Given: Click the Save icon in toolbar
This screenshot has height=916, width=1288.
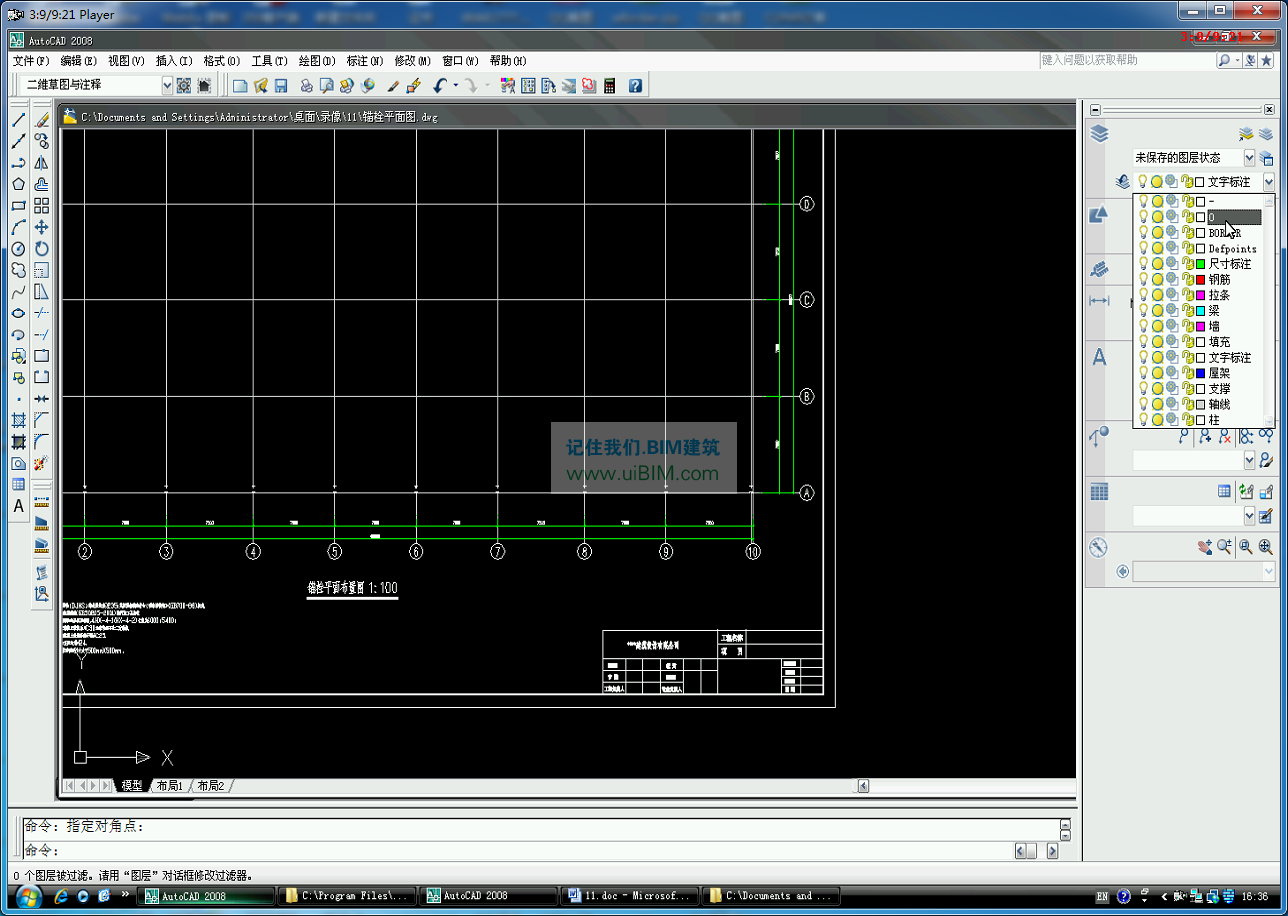Looking at the screenshot, I should 281,86.
